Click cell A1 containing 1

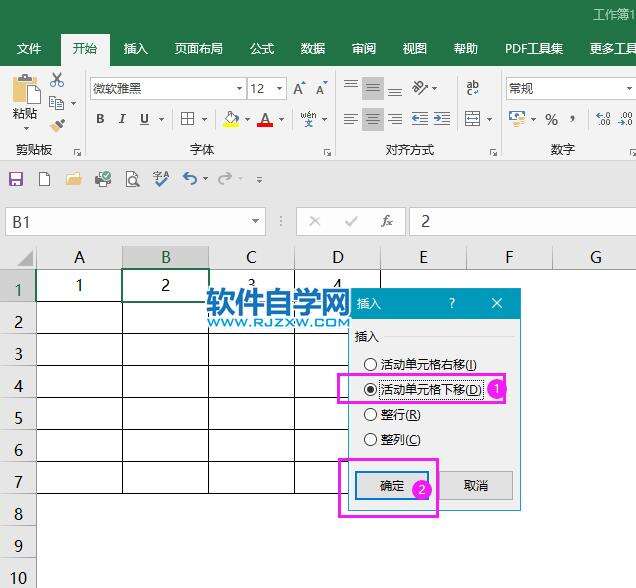tap(79, 285)
